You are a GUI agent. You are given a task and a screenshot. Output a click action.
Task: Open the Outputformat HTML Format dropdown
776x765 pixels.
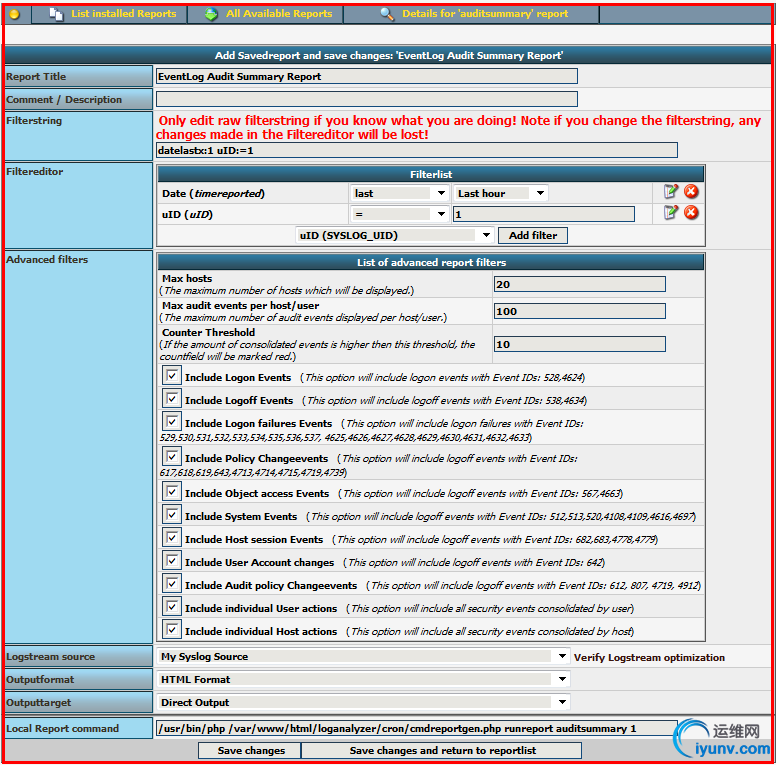[363, 679]
